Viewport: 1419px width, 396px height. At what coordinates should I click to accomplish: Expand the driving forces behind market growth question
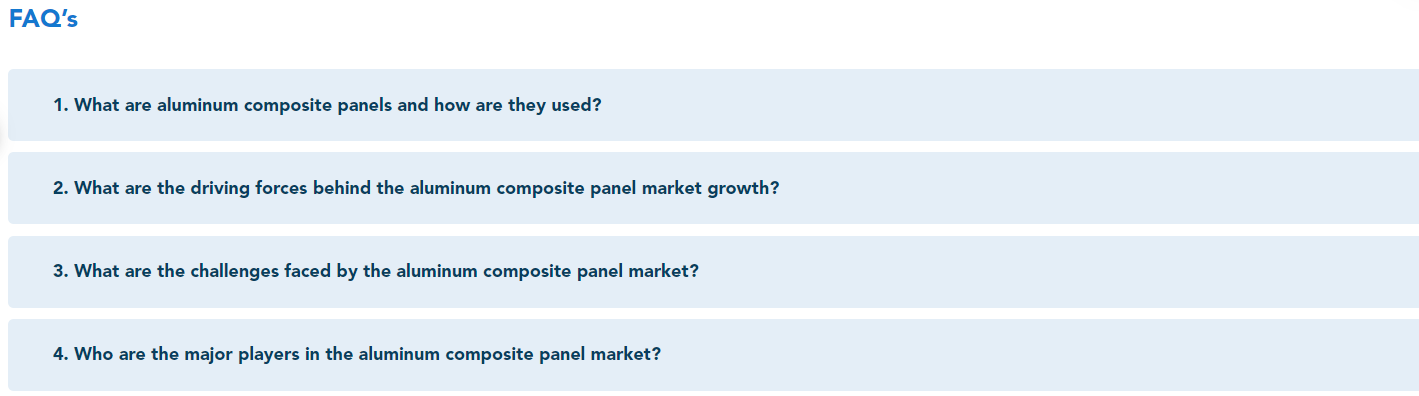713,188
